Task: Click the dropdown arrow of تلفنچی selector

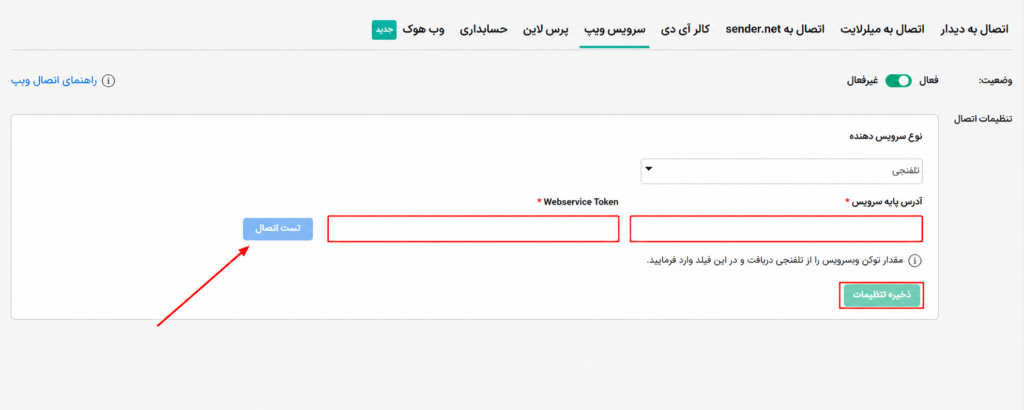Action: pyautogui.click(x=649, y=168)
